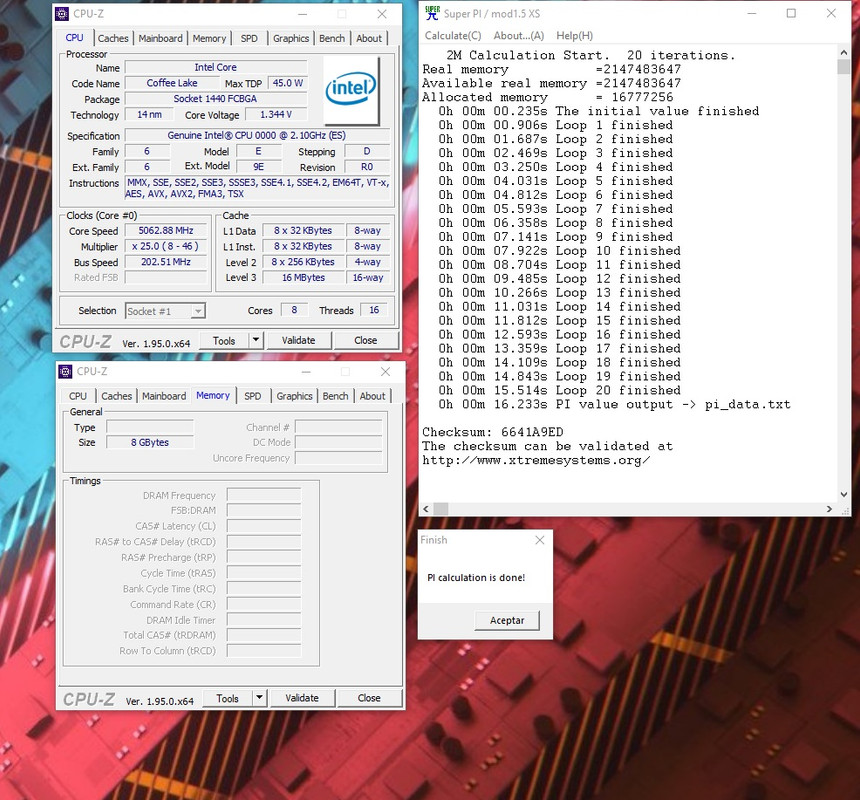Select the Memory tab in bottom CPU-Z window
Viewport: 860px width, 800px height.
click(213, 395)
